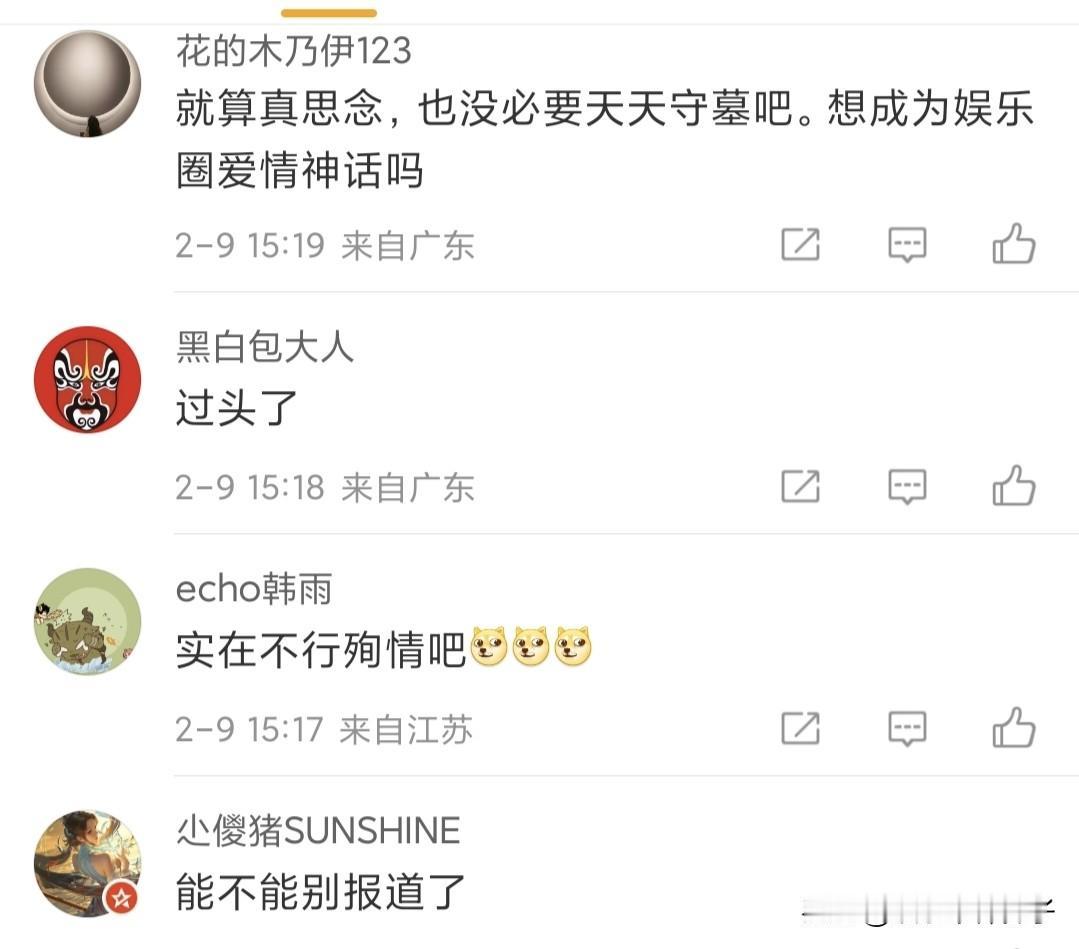Tap the yellow drag handle at top
This screenshot has height=949, width=1079.
(329, 13)
